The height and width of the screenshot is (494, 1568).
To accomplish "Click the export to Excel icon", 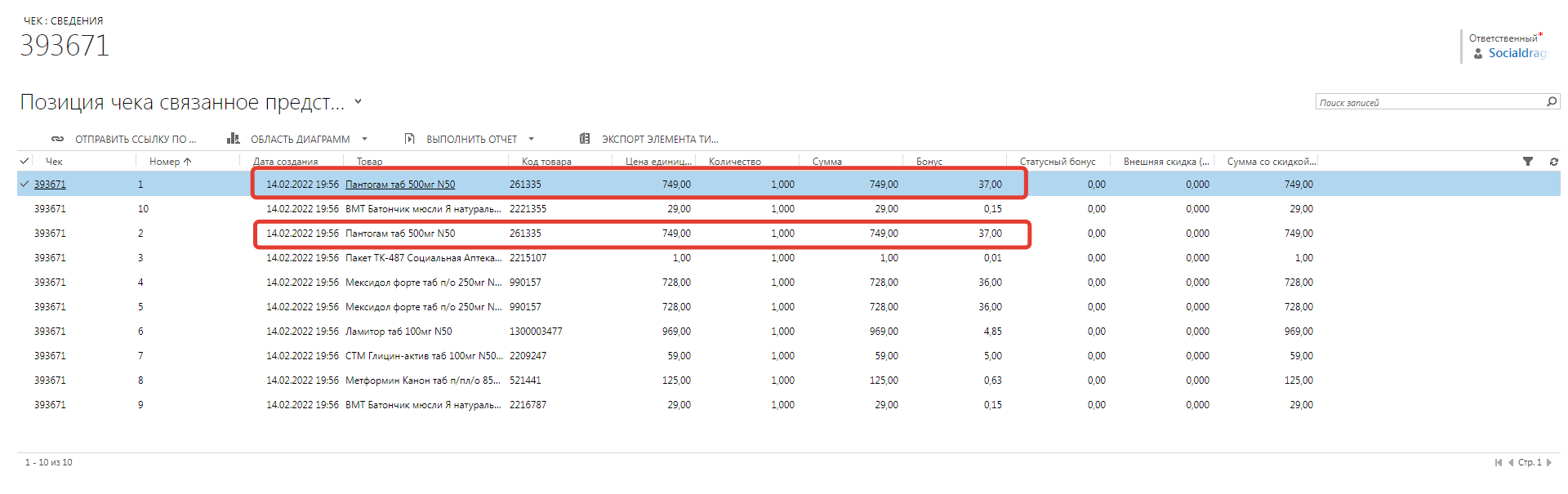I will [x=585, y=139].
